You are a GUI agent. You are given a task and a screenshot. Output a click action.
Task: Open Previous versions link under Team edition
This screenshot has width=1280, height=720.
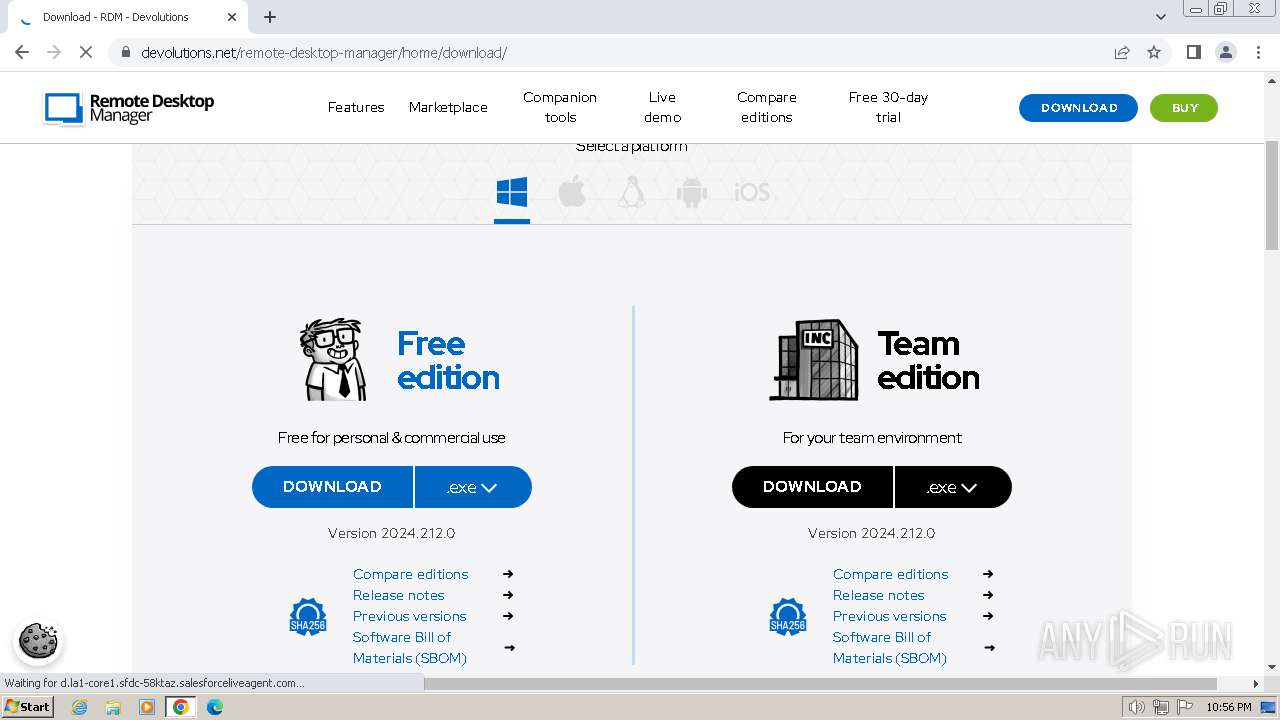pyautogui.click(x=889, y=616)
